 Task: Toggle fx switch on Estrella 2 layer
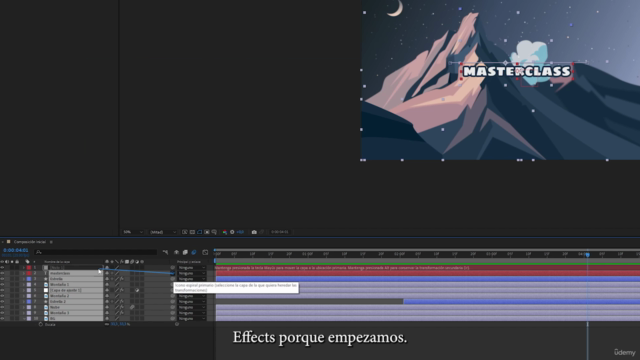click(x=122, y=301)
